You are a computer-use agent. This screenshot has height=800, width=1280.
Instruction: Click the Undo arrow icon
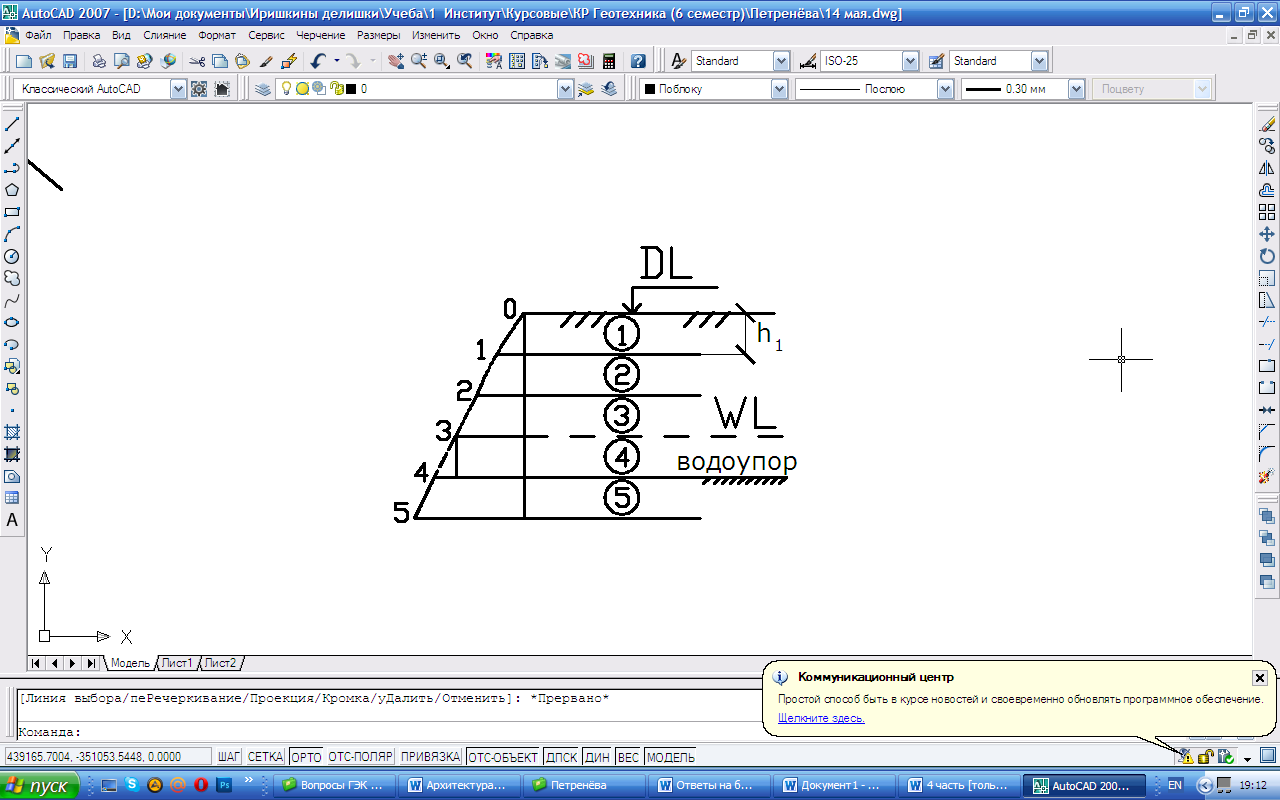[x=318, y=61]
